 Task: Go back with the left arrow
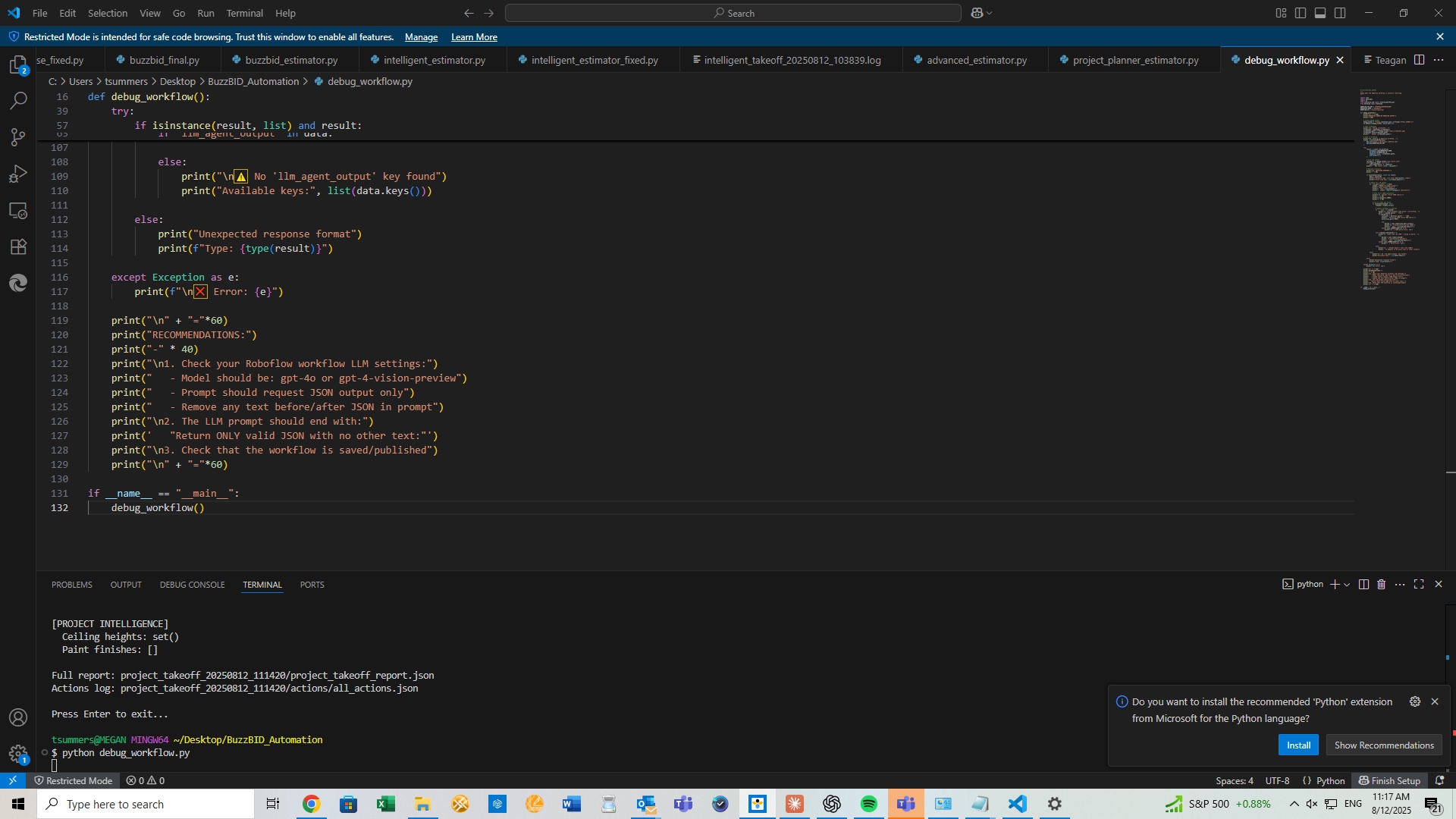pyautogui.click(x=469, y=13)
